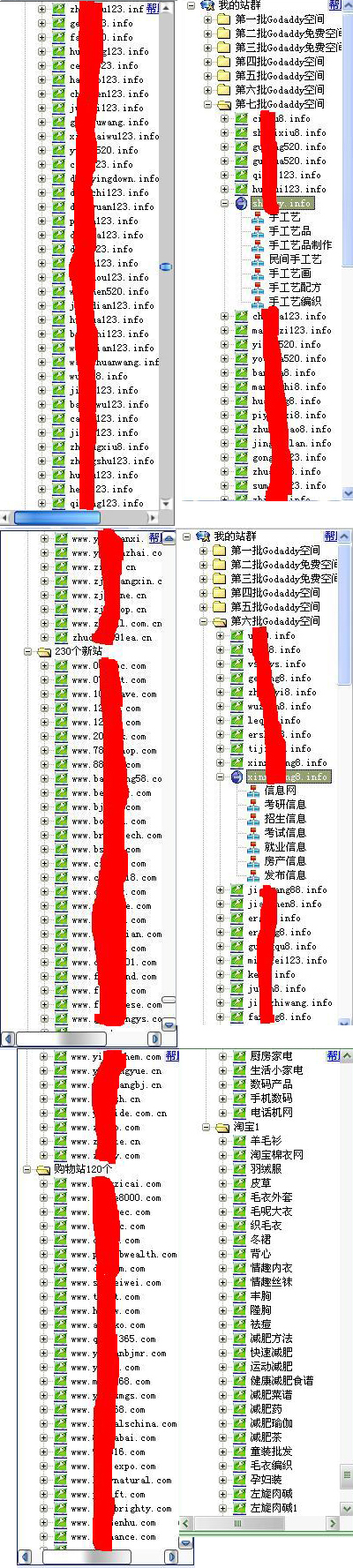Click the green site icon beside 羊毛衫
Screen dimensions: 353x1568
(x=240, y=1141)
